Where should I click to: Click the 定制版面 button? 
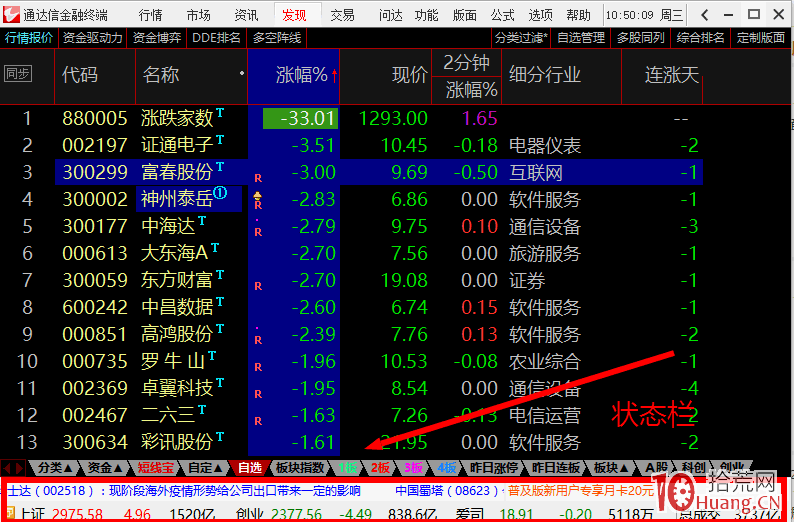(761, 38)
